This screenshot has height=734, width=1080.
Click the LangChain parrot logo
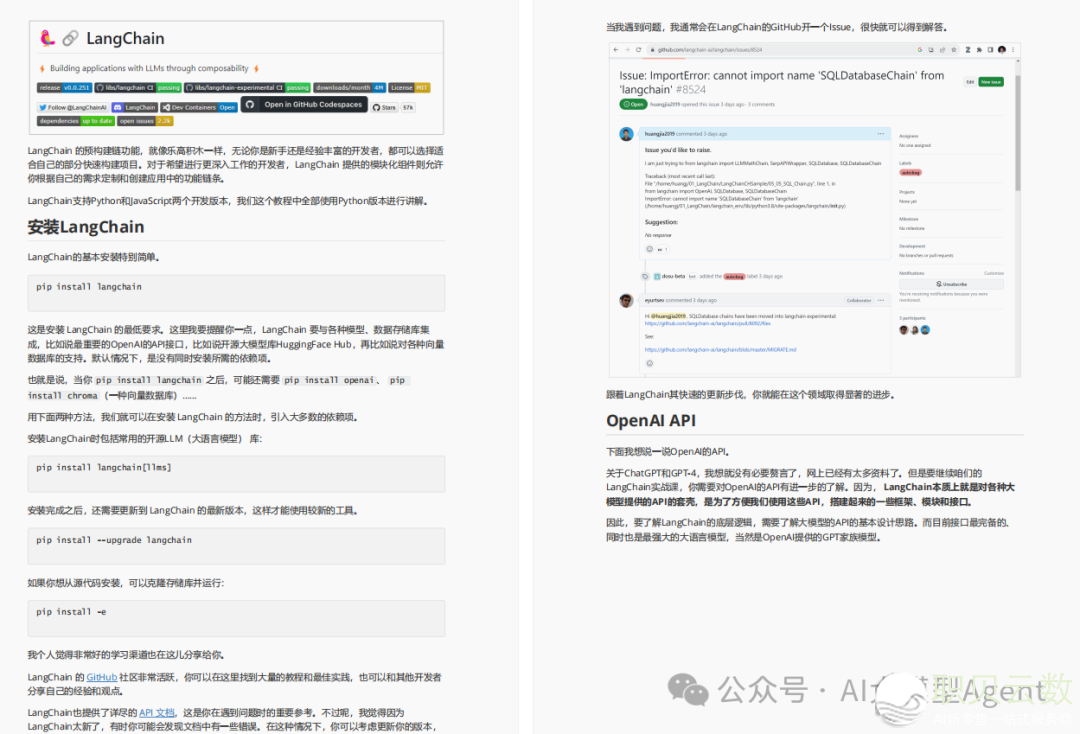[x=47, y=38]
